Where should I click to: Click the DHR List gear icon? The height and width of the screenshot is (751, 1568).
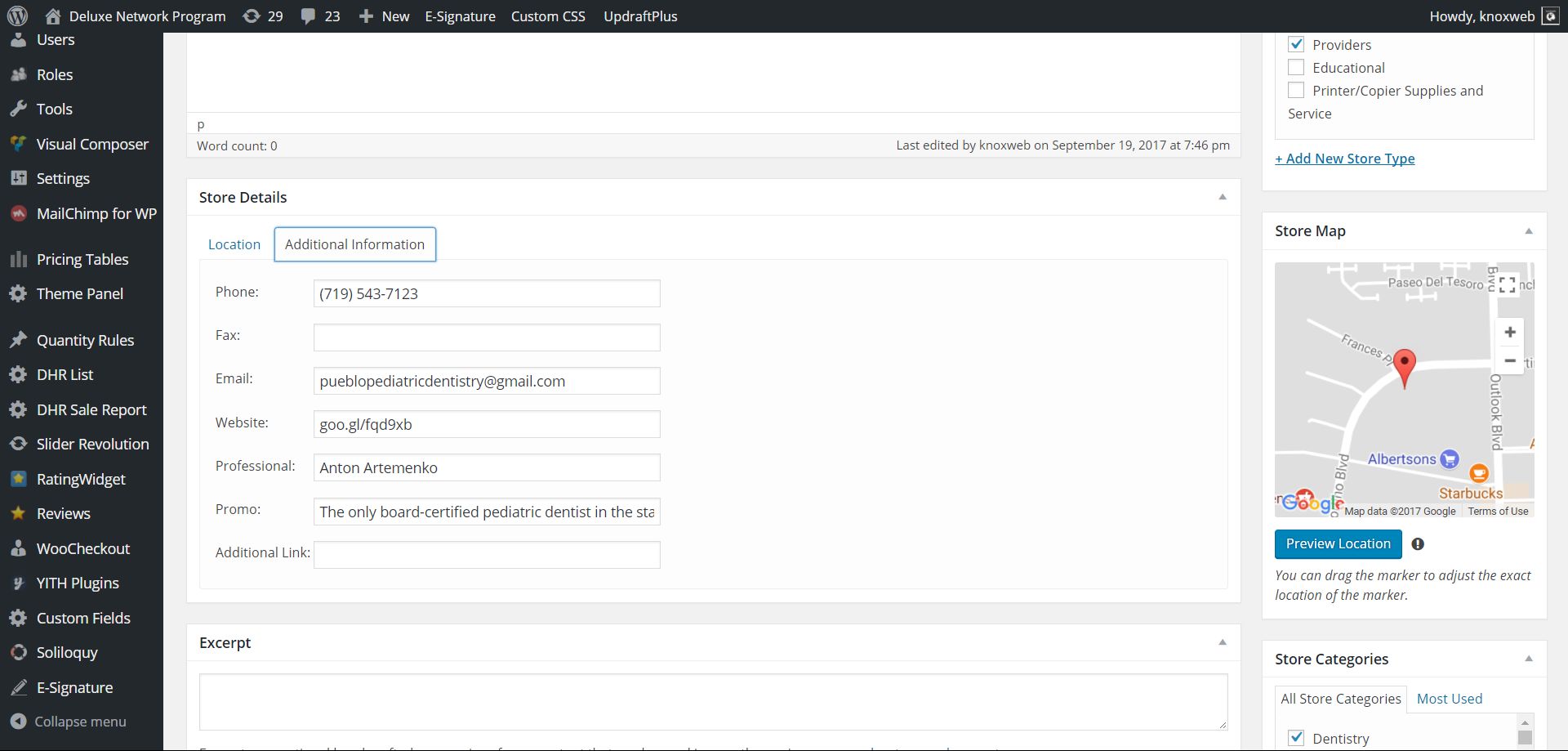tap(18, 374)
